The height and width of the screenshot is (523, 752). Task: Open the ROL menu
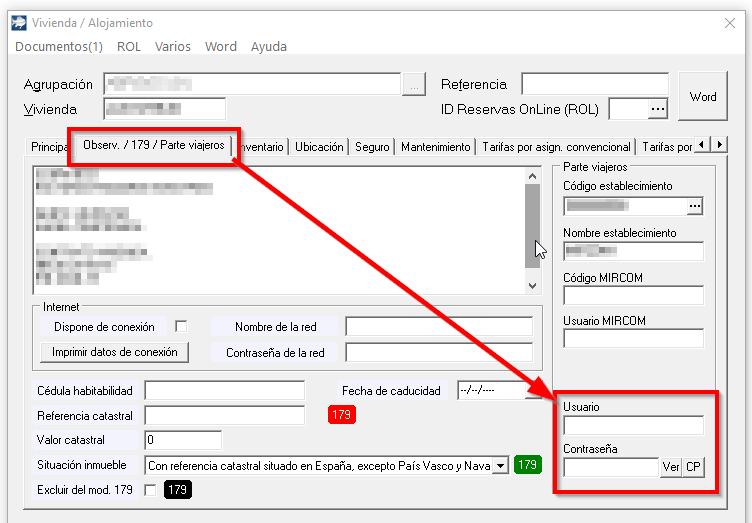(129, 46)
